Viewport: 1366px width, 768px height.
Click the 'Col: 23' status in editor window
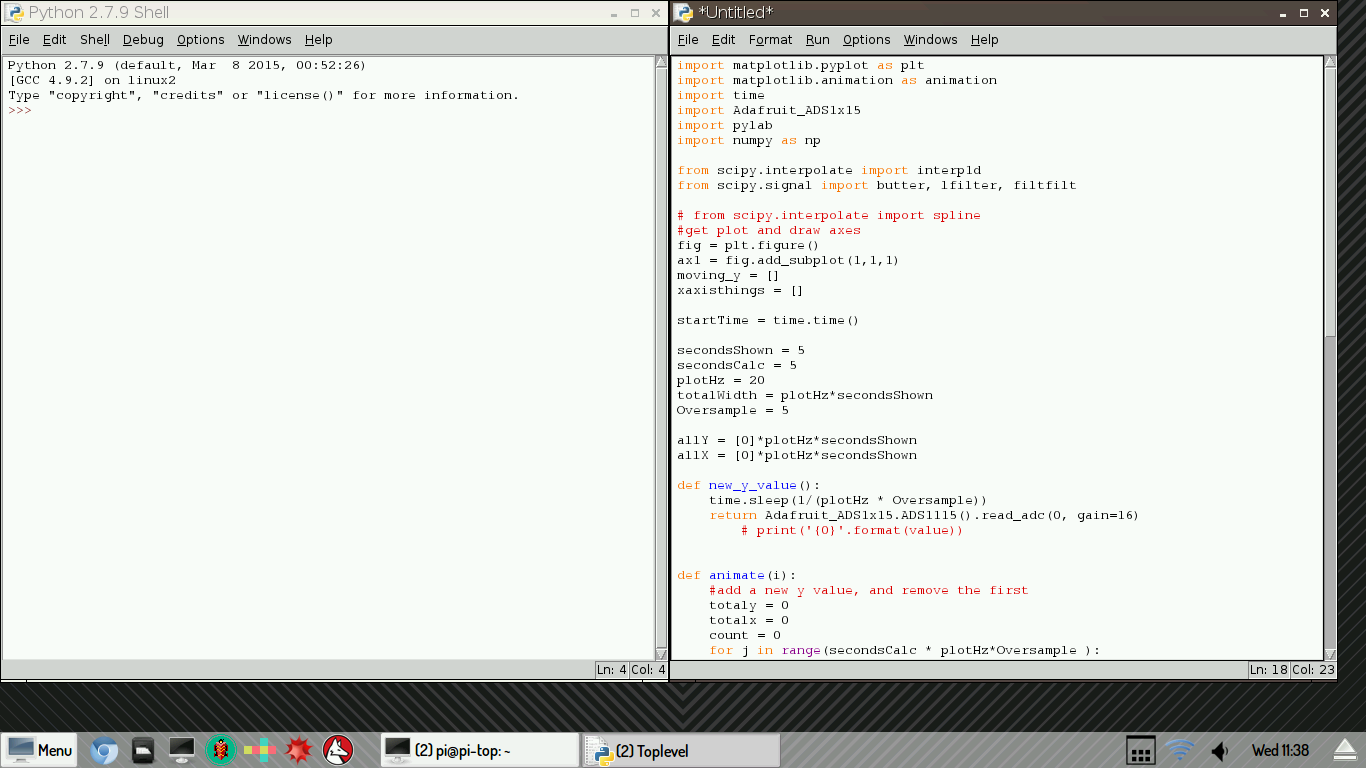pos(1313,669)
